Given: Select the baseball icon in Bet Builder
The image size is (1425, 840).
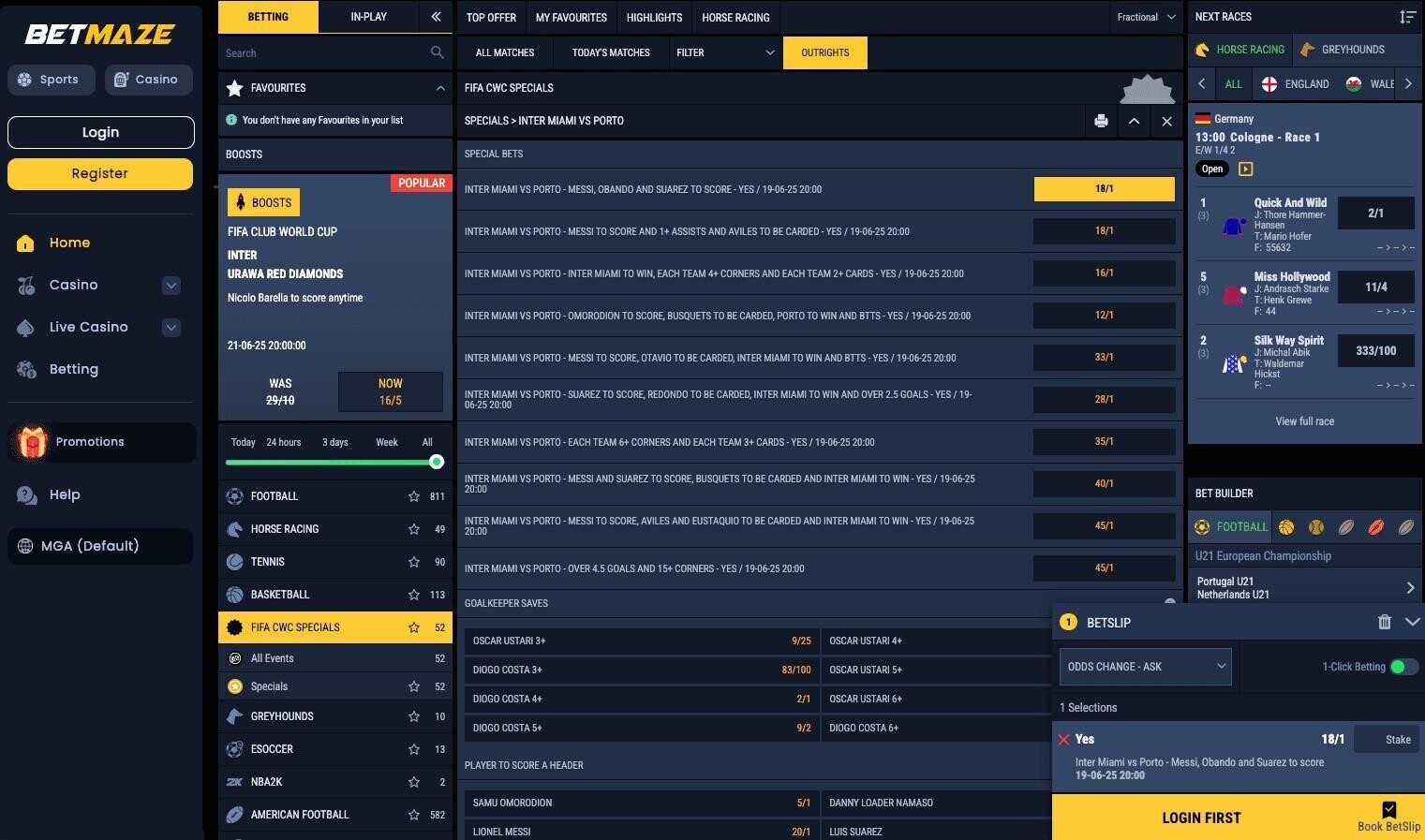Looking at the screenshot, I should (1316, 527).
